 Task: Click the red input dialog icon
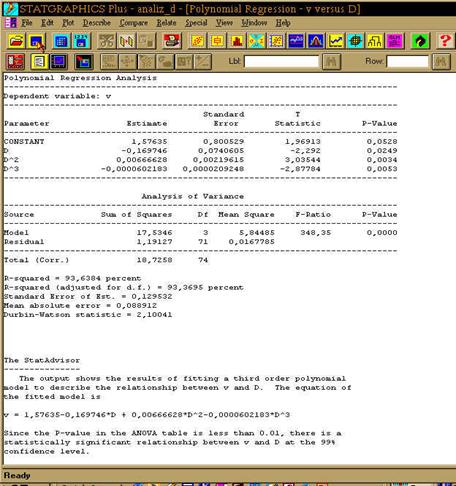tap(15, 62)
